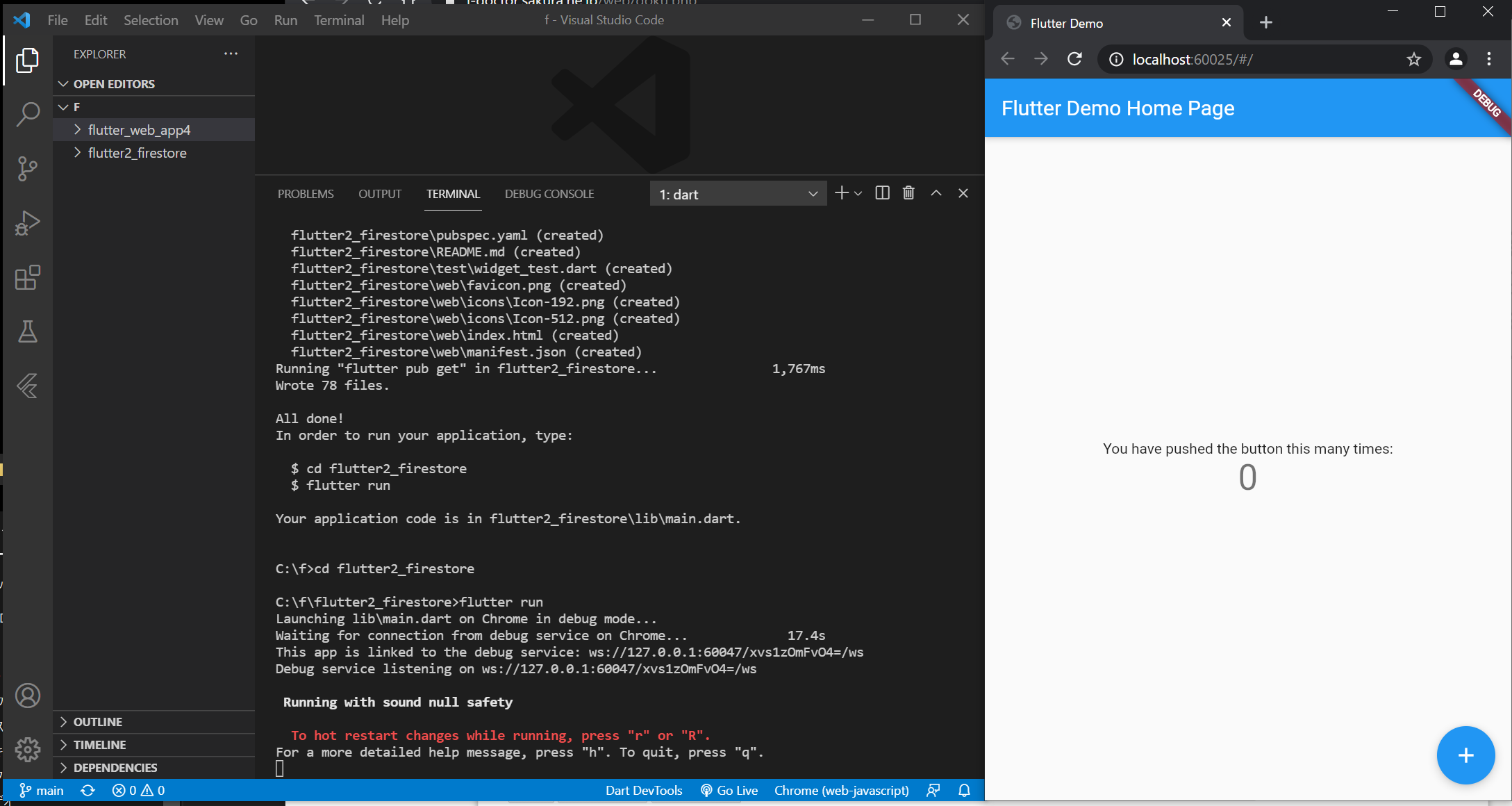
Task: Open the Search view in activity bar
Action: [28, 114]
